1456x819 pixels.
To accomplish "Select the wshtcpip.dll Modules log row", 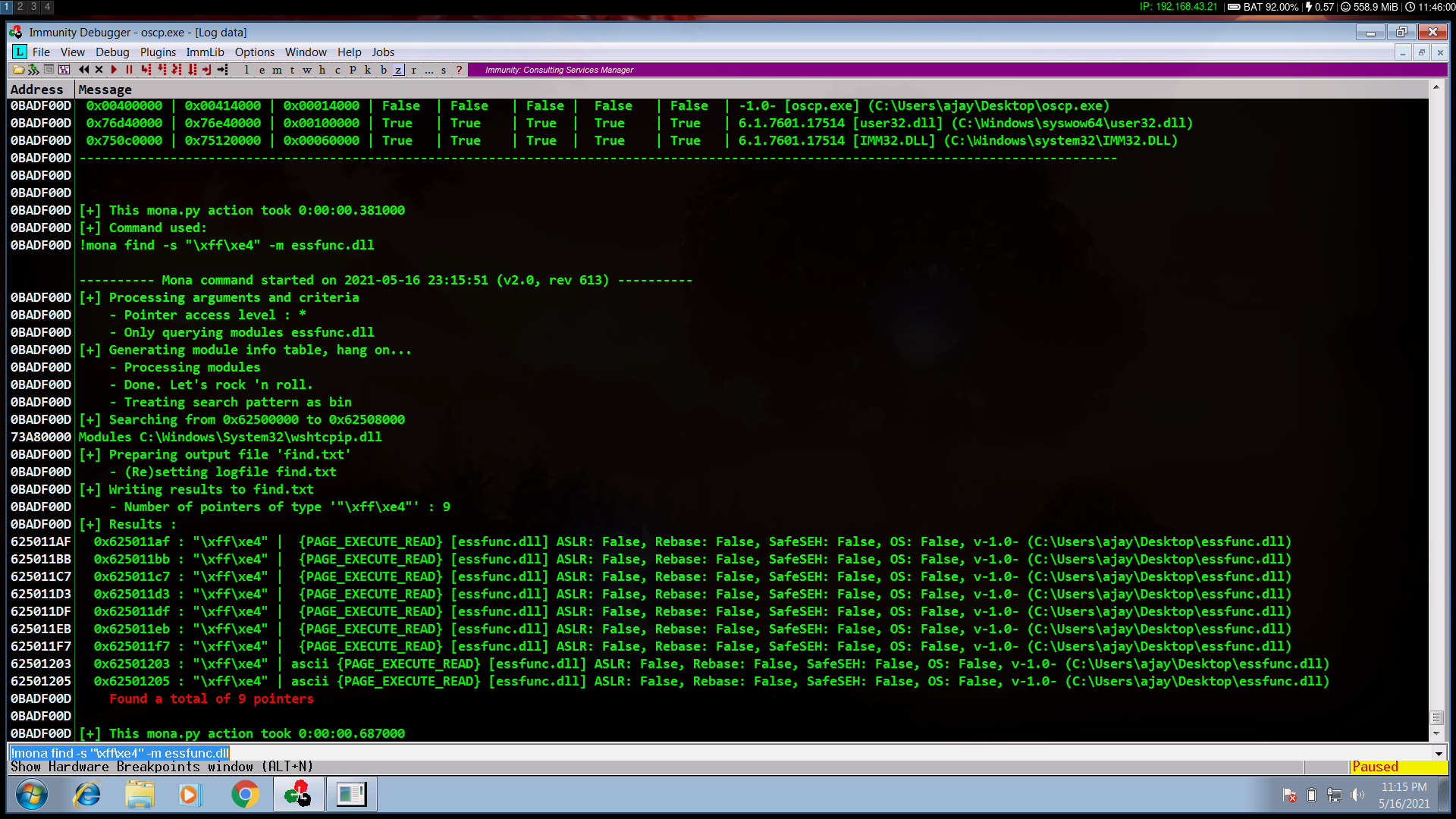I will coord(718,437).
